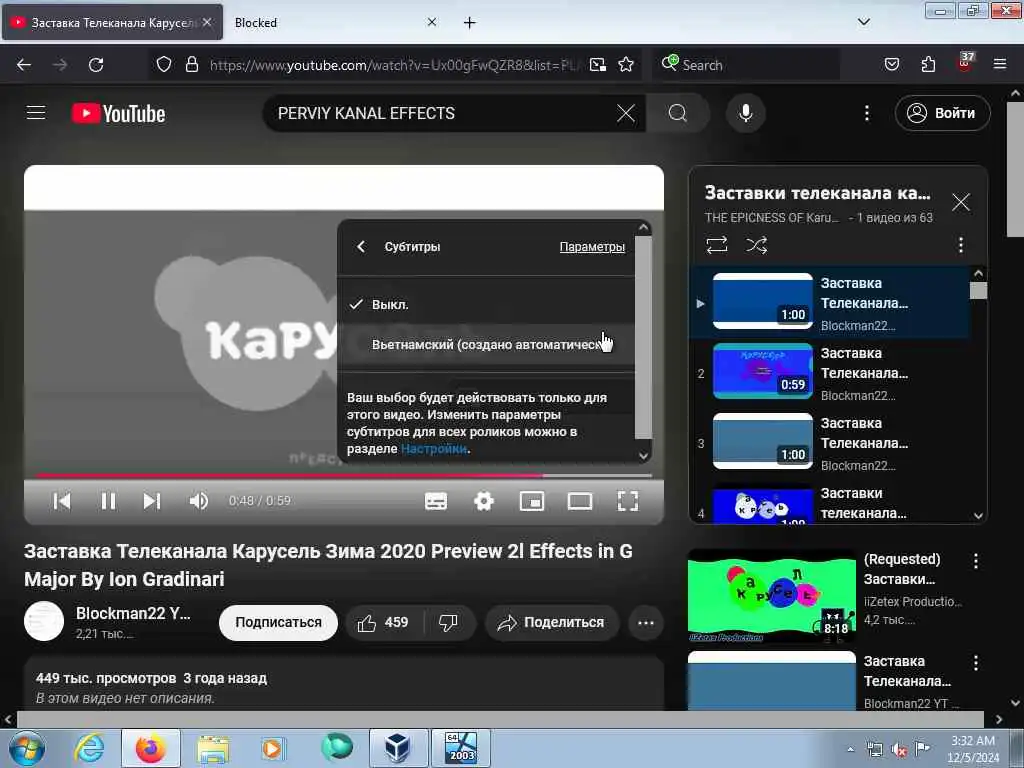Image resolution: width=1024 pixels, height=768 pixels.
Task: Open the tracking protection shield icon
Action: 164,65
